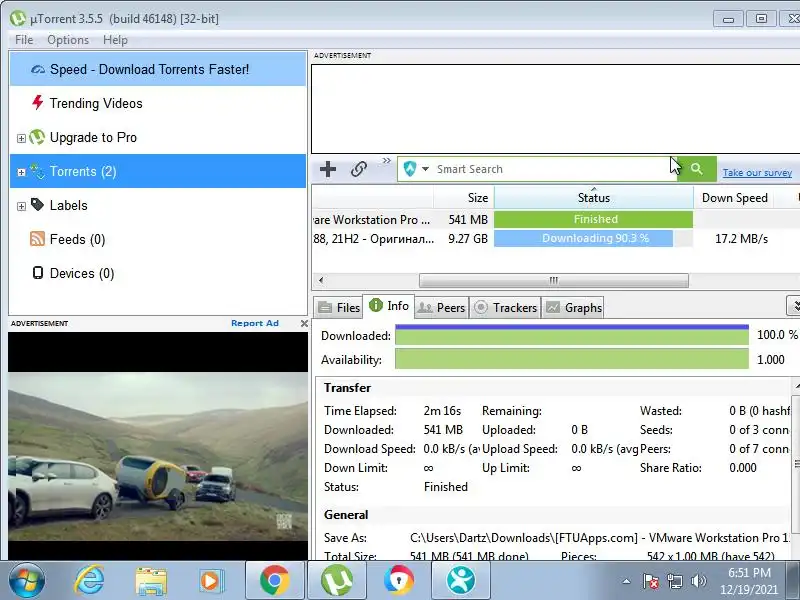This screenshot has width=800, height=600.
Task: Click the uTorrent logo beside Upgrade to Pro
Action: click(37, 137)
